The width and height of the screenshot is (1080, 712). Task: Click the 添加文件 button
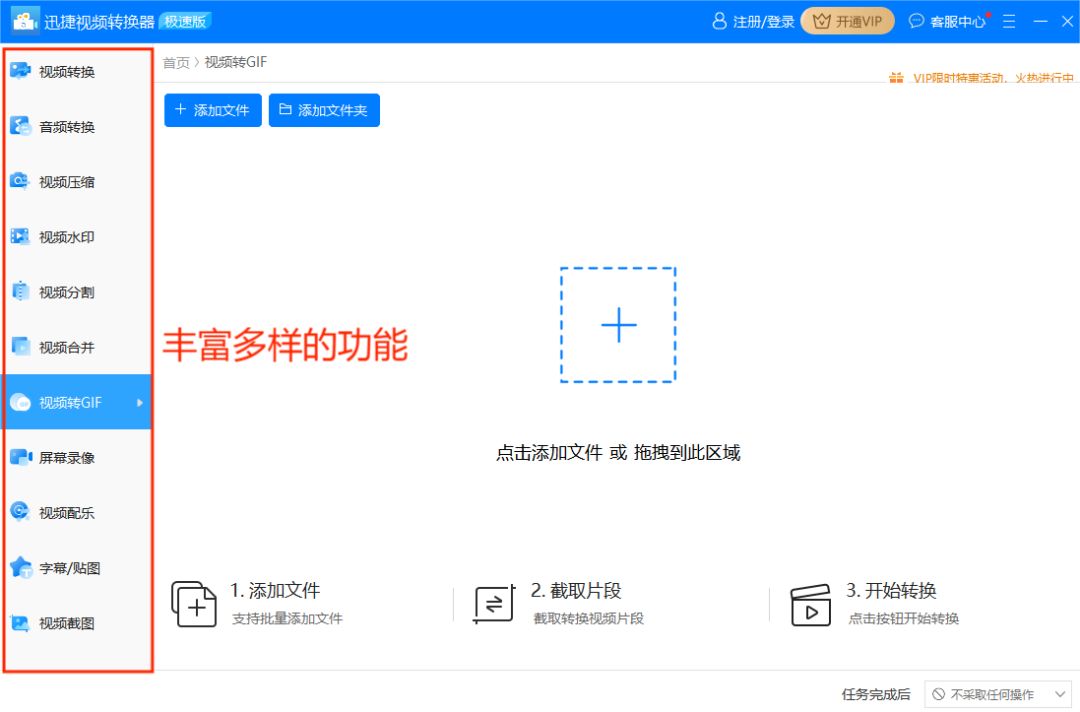(212, 110)
